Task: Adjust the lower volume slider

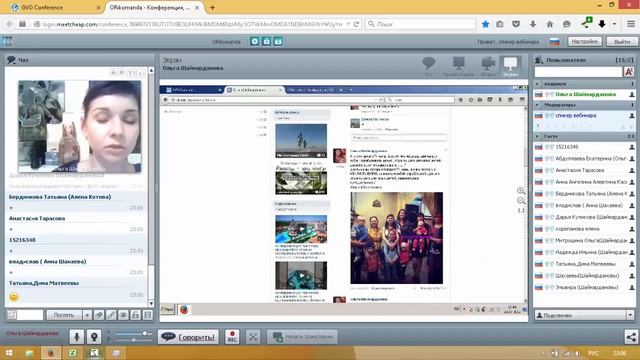Action: 133,340
